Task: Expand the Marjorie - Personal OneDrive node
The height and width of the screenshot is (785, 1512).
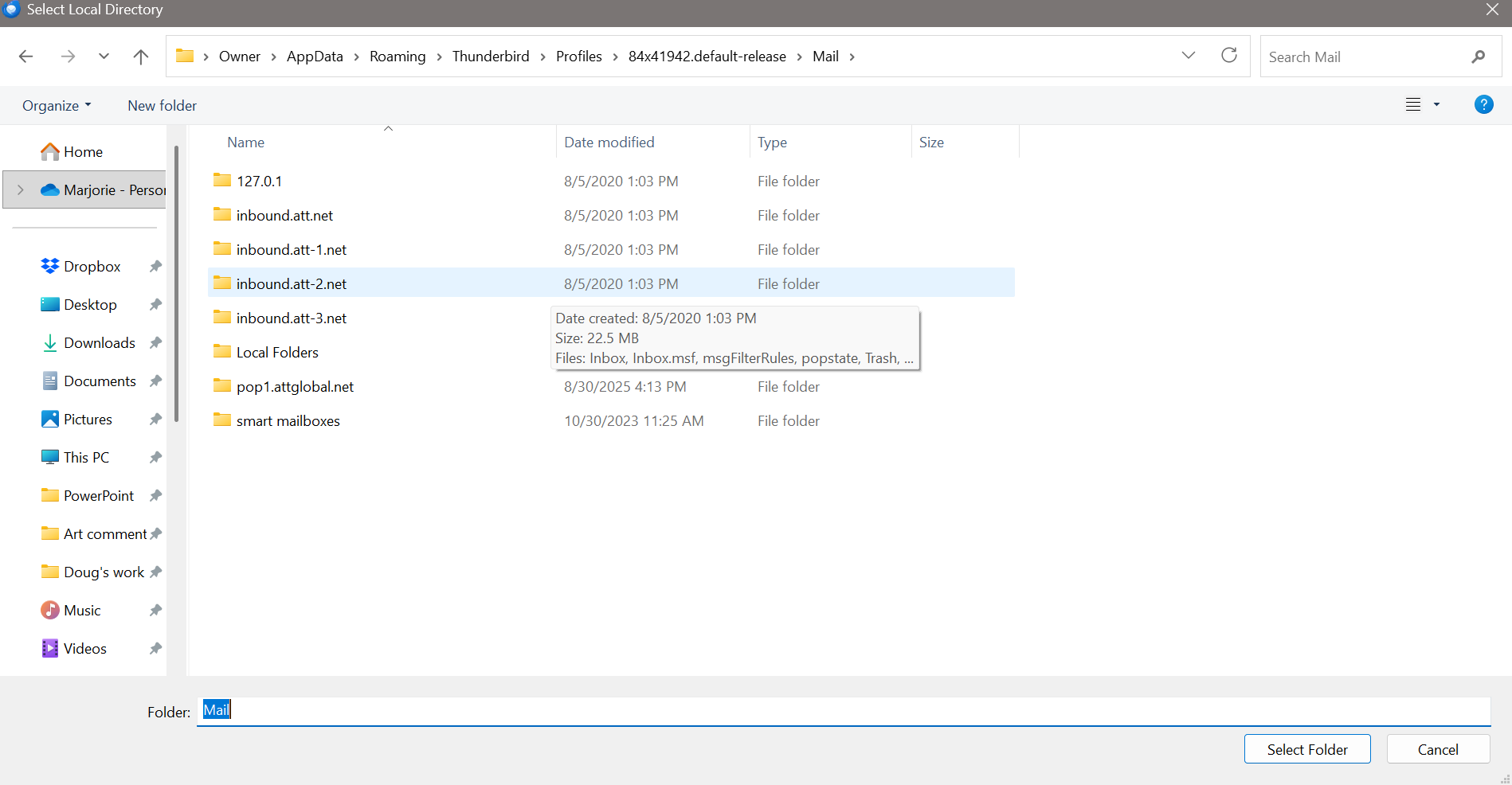Action: pyautogui.click(x=21, y=190)
